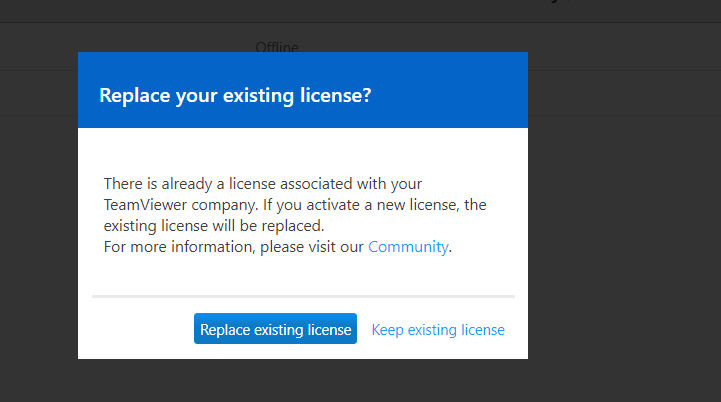Click the horizontal divider above the buttons
The image size is (721, 402).
pos(303,297)
